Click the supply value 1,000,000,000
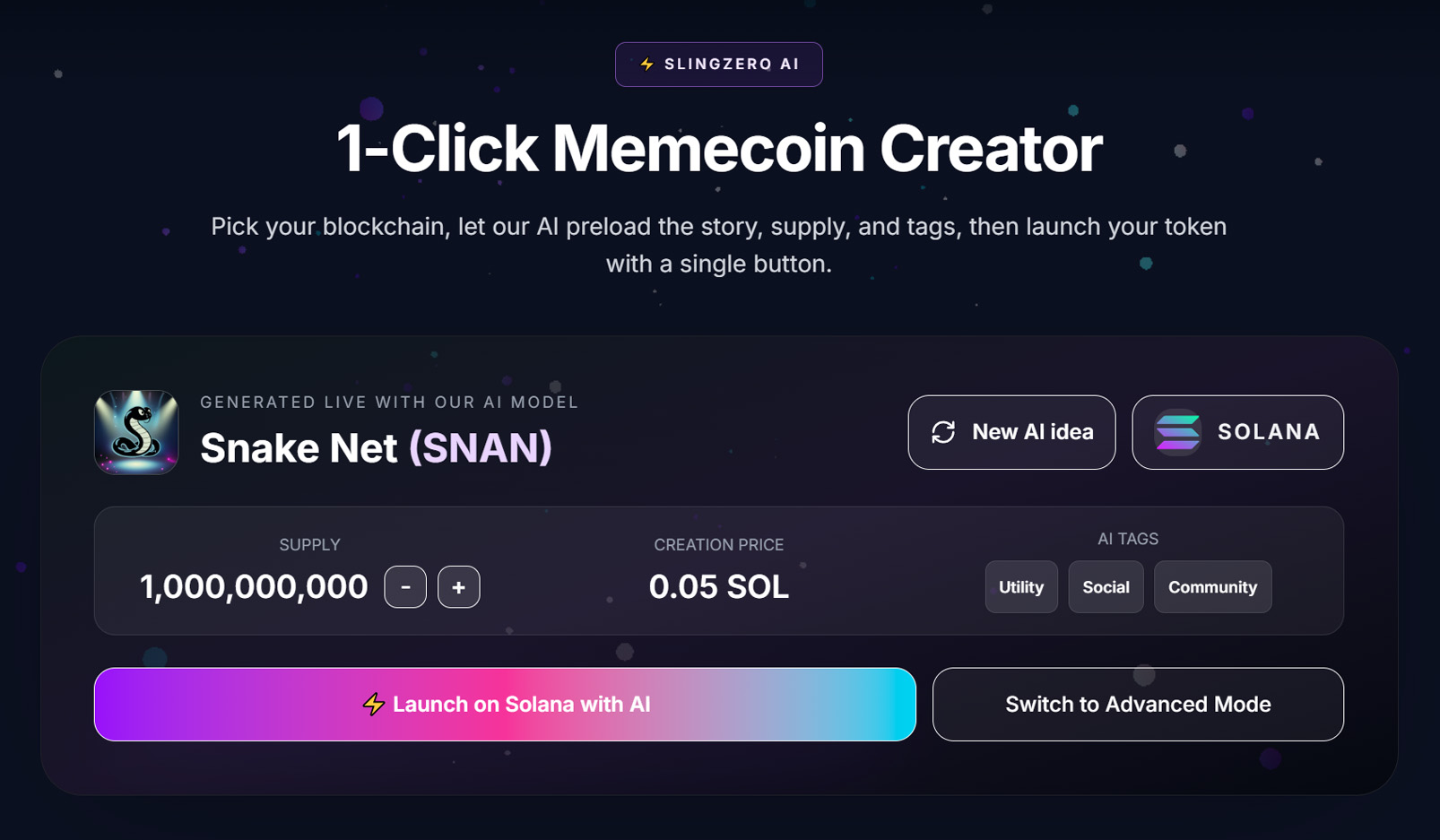 [254, 587]
